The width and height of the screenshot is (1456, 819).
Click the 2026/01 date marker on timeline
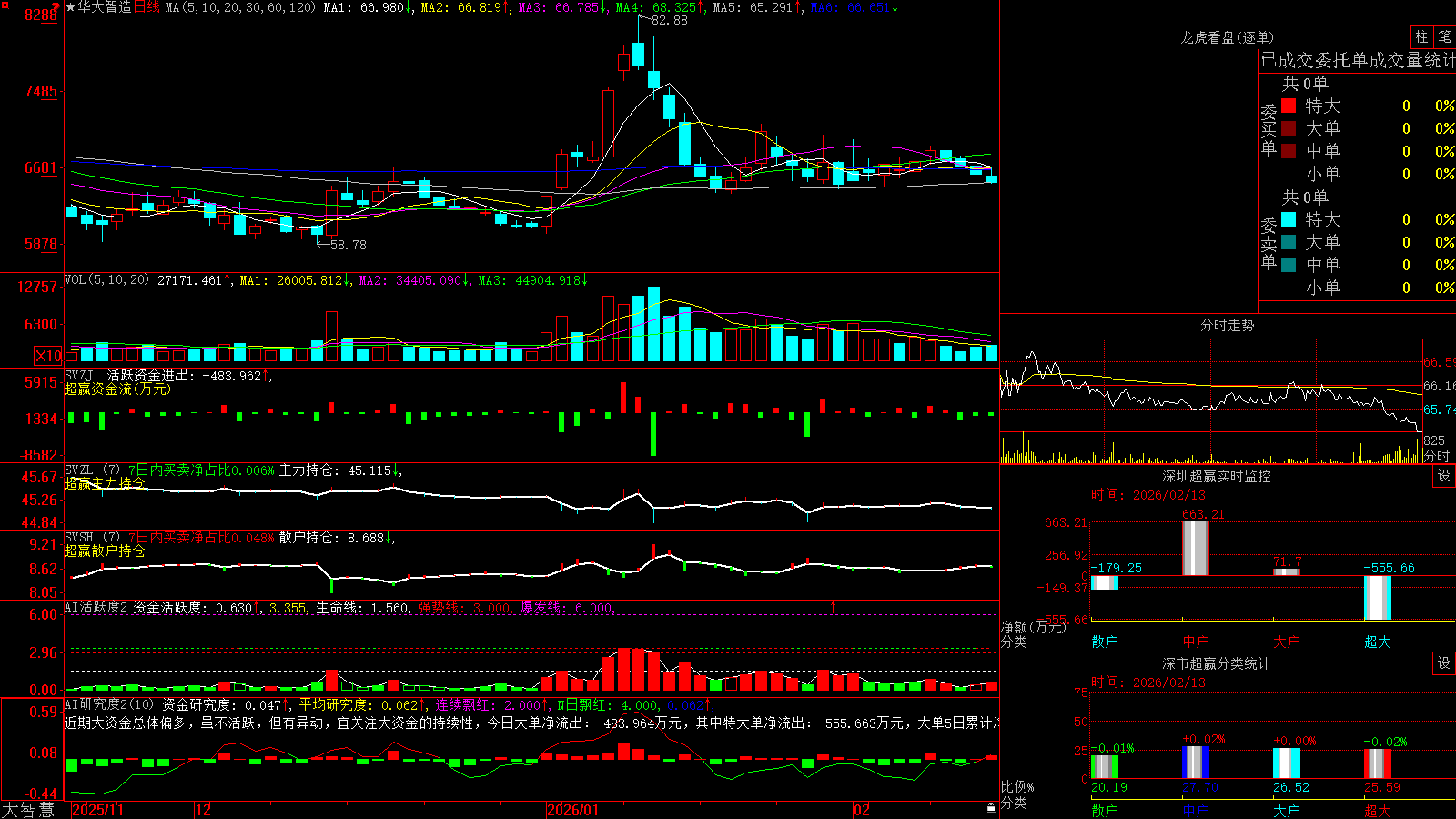pyautogui.click(x=573, y=810)
